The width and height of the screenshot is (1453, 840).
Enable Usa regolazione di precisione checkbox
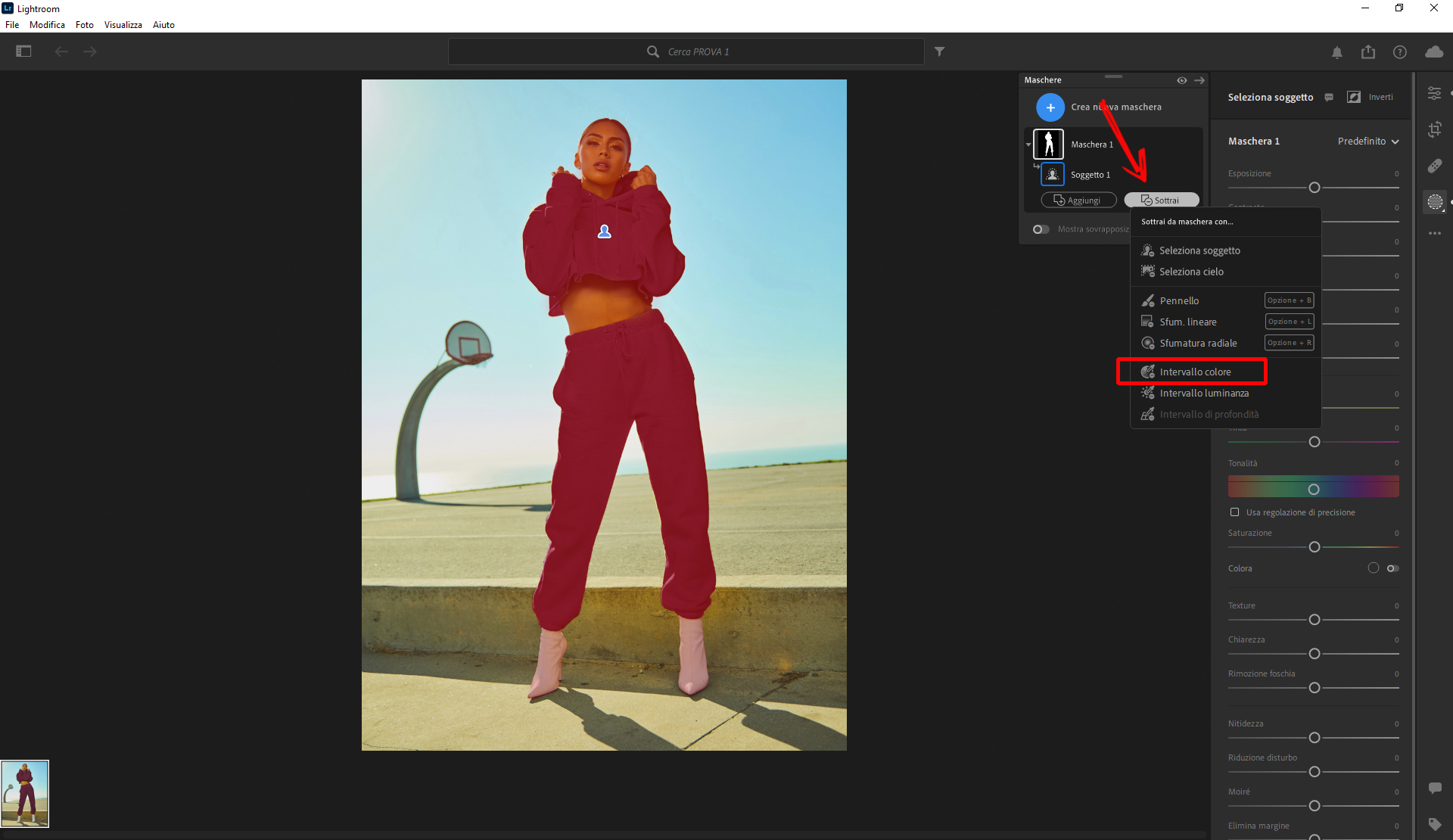[x=1234, y=512]
